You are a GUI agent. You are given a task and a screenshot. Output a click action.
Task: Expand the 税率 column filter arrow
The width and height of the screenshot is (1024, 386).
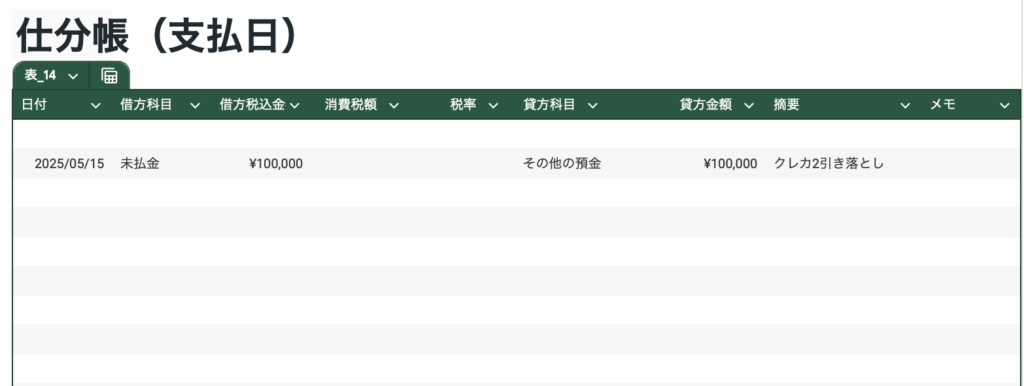pos(493,106)
